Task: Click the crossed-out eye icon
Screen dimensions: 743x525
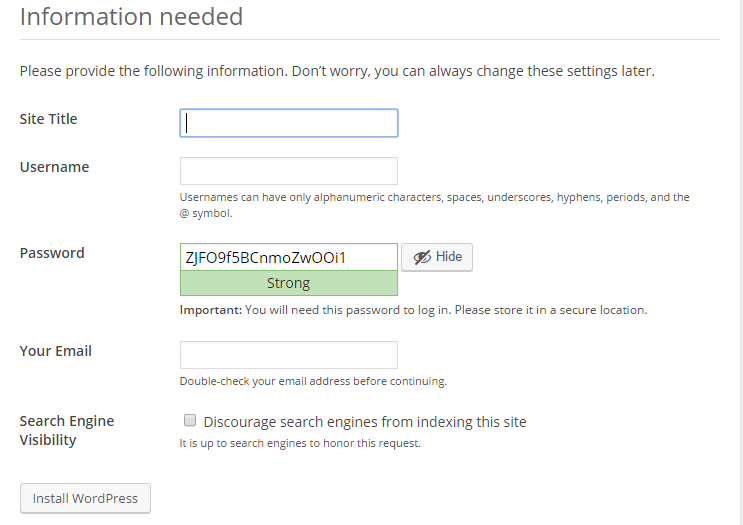Action: (x=422, y=257)
